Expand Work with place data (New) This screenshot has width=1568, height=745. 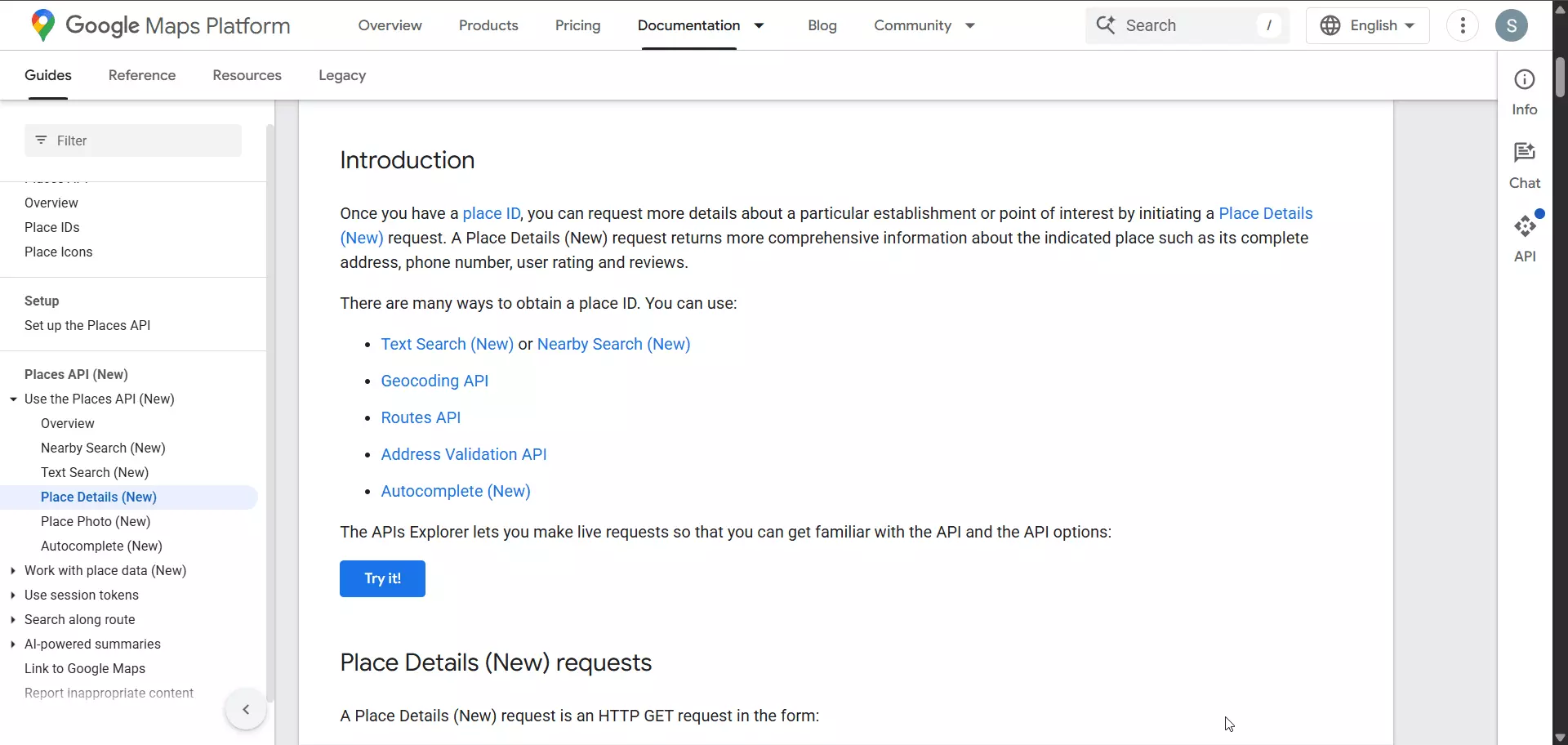click(x=13, y=571)
